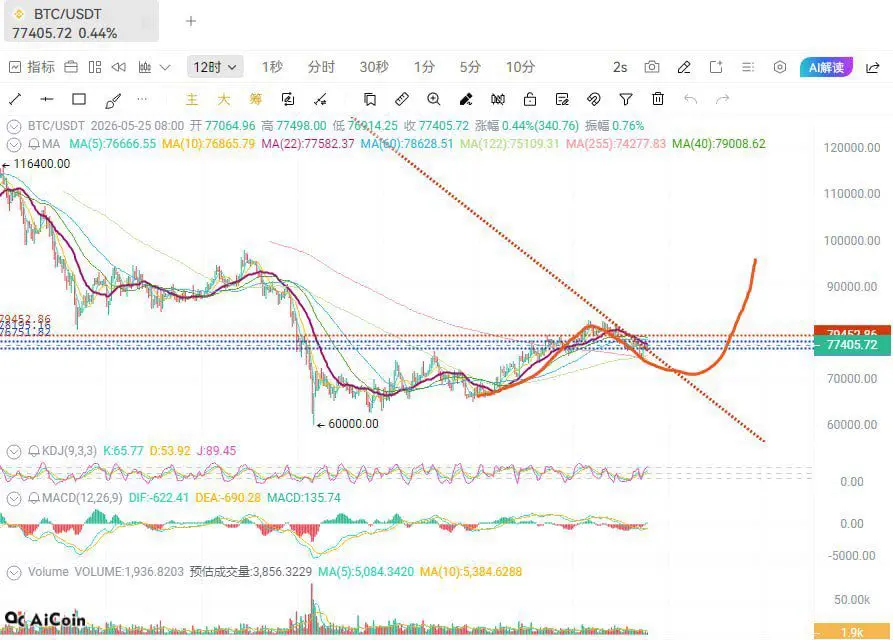Viewport: 893px width, 640px height.
Task: Collapse the KDJ indicator panel
Action: (14, 452)
